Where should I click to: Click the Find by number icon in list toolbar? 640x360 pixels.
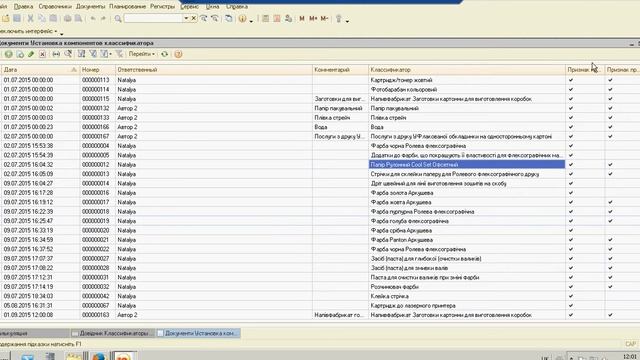point(68,54)
